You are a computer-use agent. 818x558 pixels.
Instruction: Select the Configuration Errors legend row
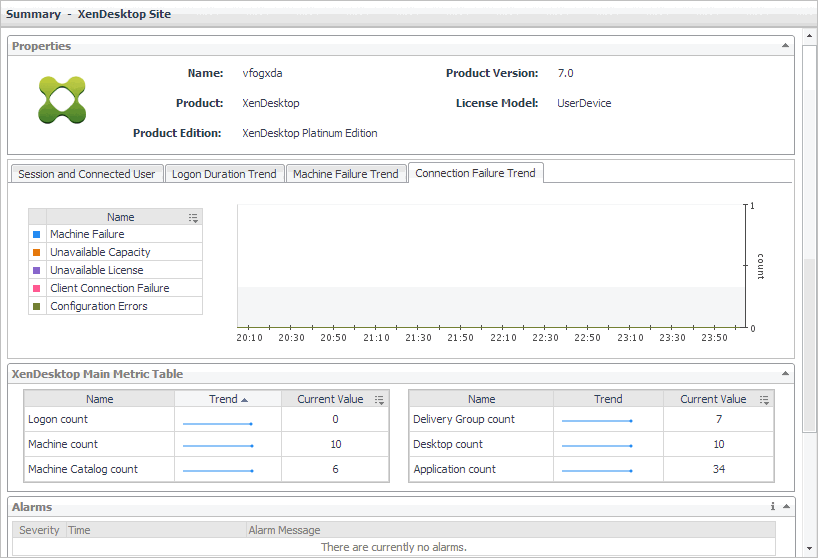tap(115, 306)
